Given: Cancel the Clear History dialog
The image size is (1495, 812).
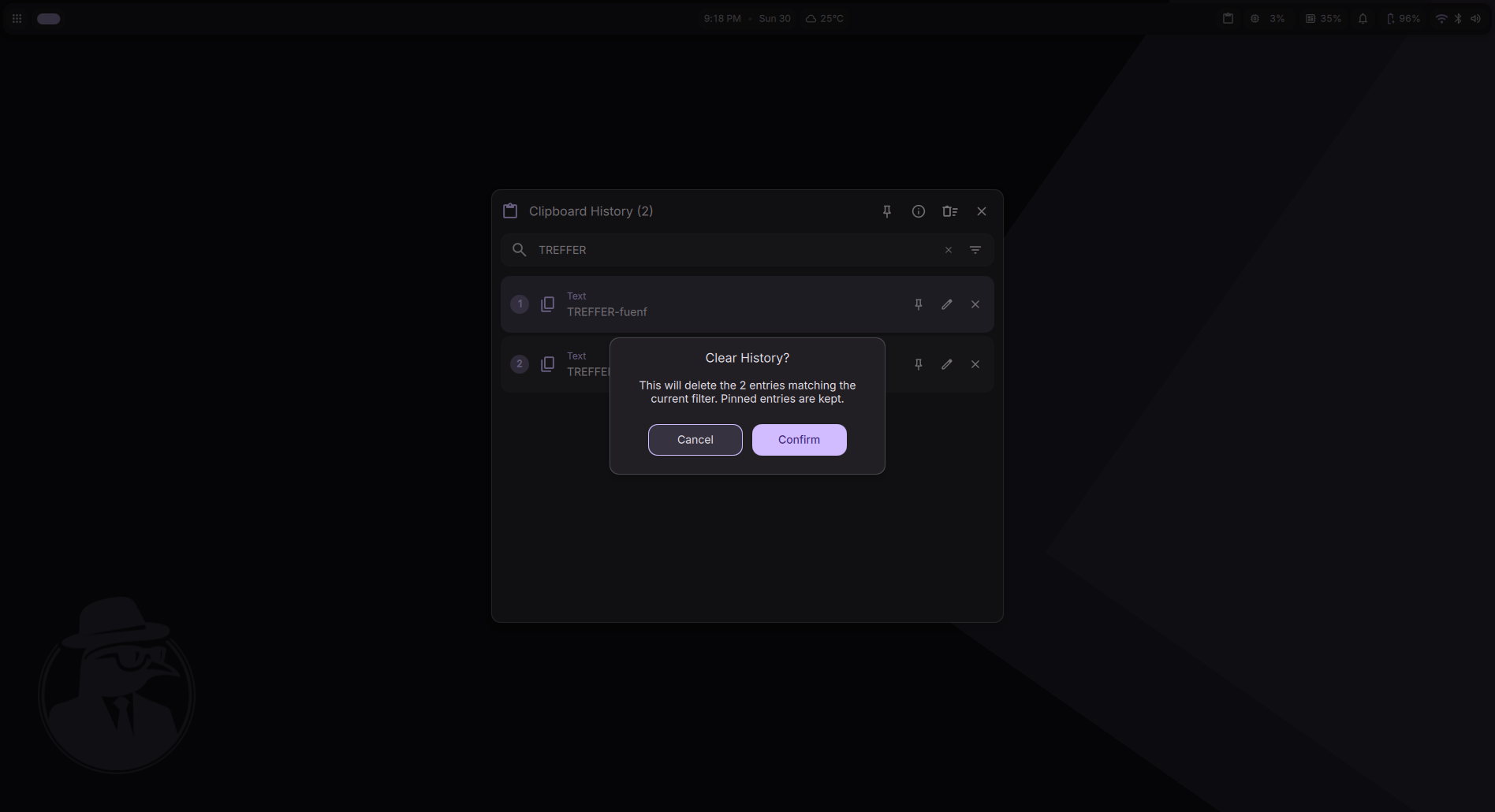Looking at the screenshot, I should [695, 440].
